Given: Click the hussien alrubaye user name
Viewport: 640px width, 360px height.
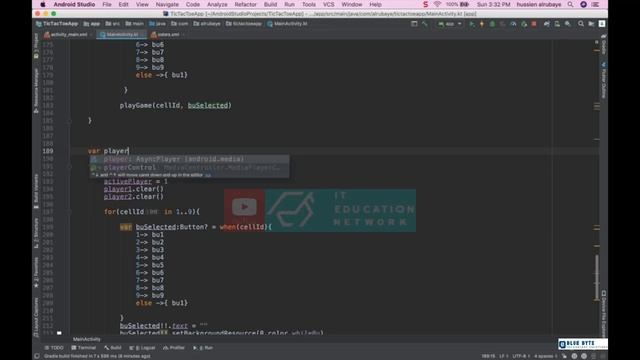Looking at the screenshot, I should pos(539,4).
